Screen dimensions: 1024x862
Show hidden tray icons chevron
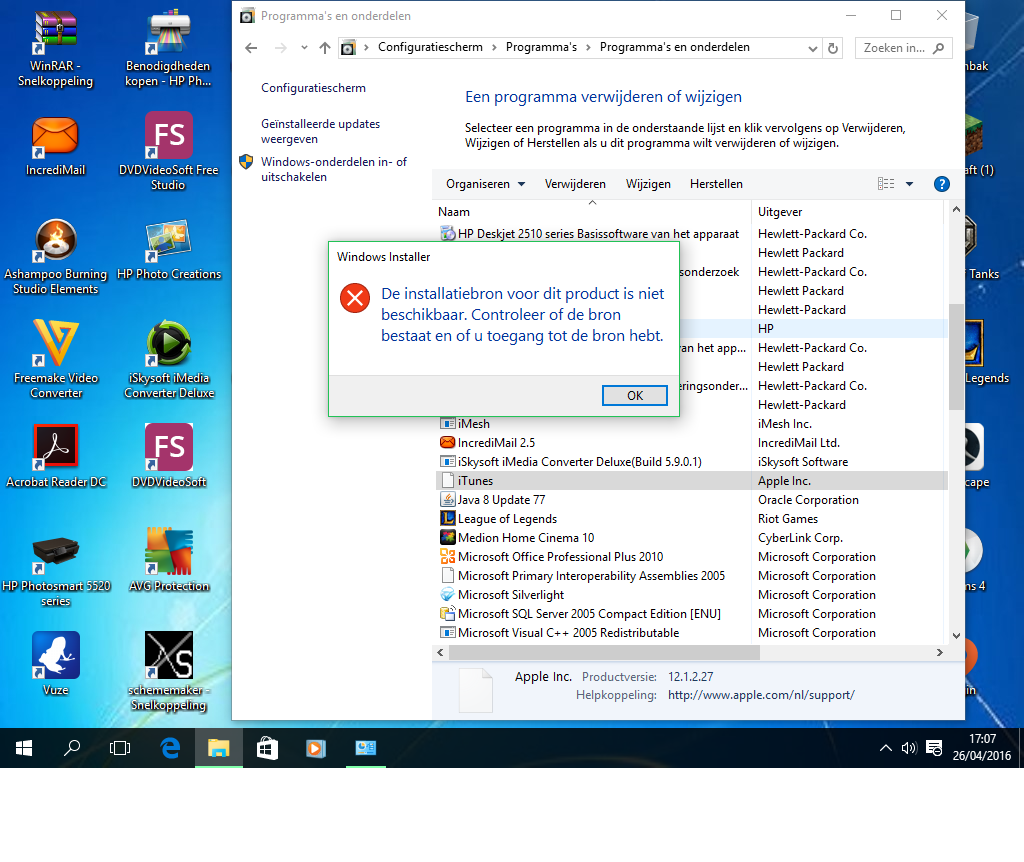click(x=886, y=748)
